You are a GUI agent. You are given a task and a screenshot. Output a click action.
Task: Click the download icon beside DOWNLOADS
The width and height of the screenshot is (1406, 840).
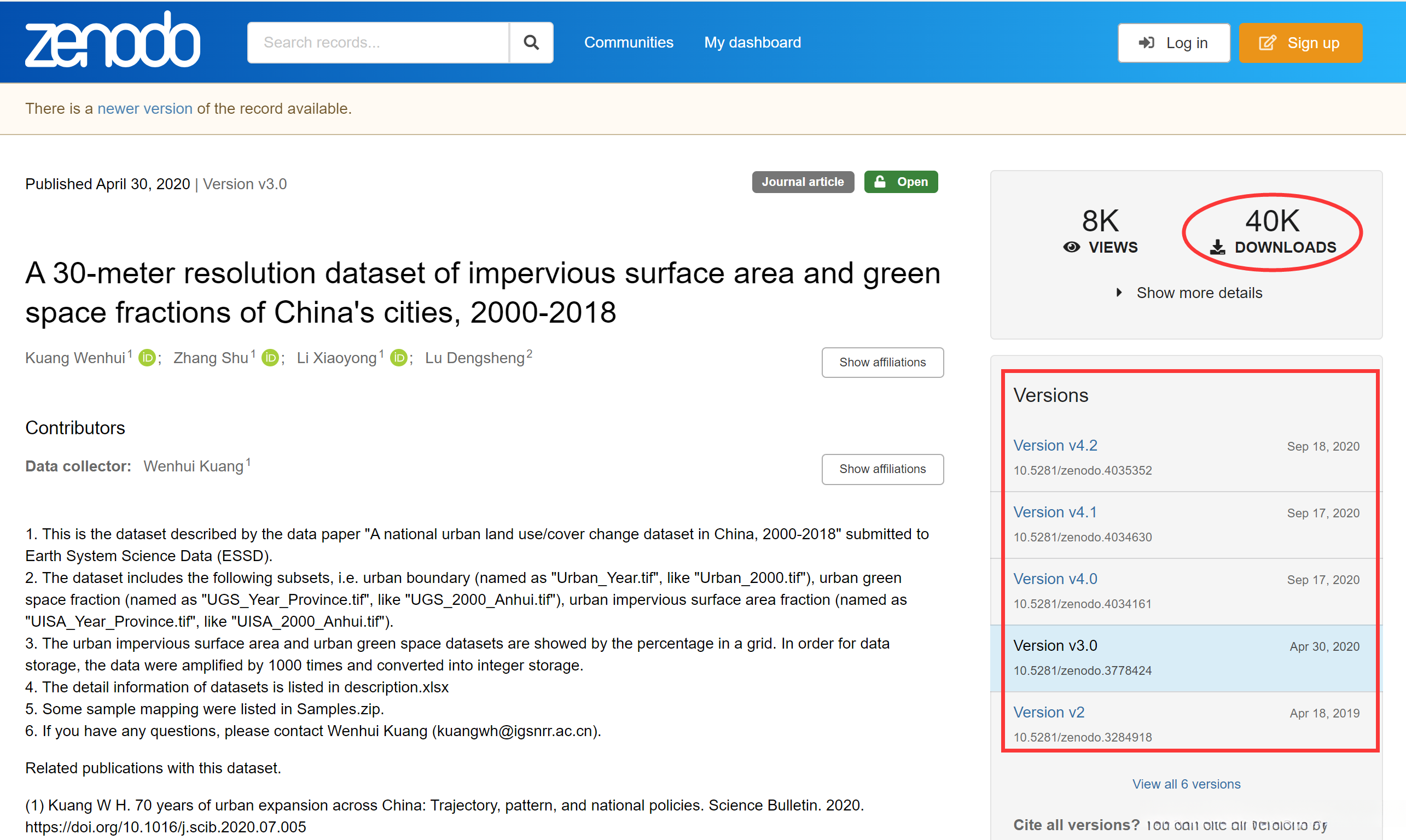(x=1217, y=247)
